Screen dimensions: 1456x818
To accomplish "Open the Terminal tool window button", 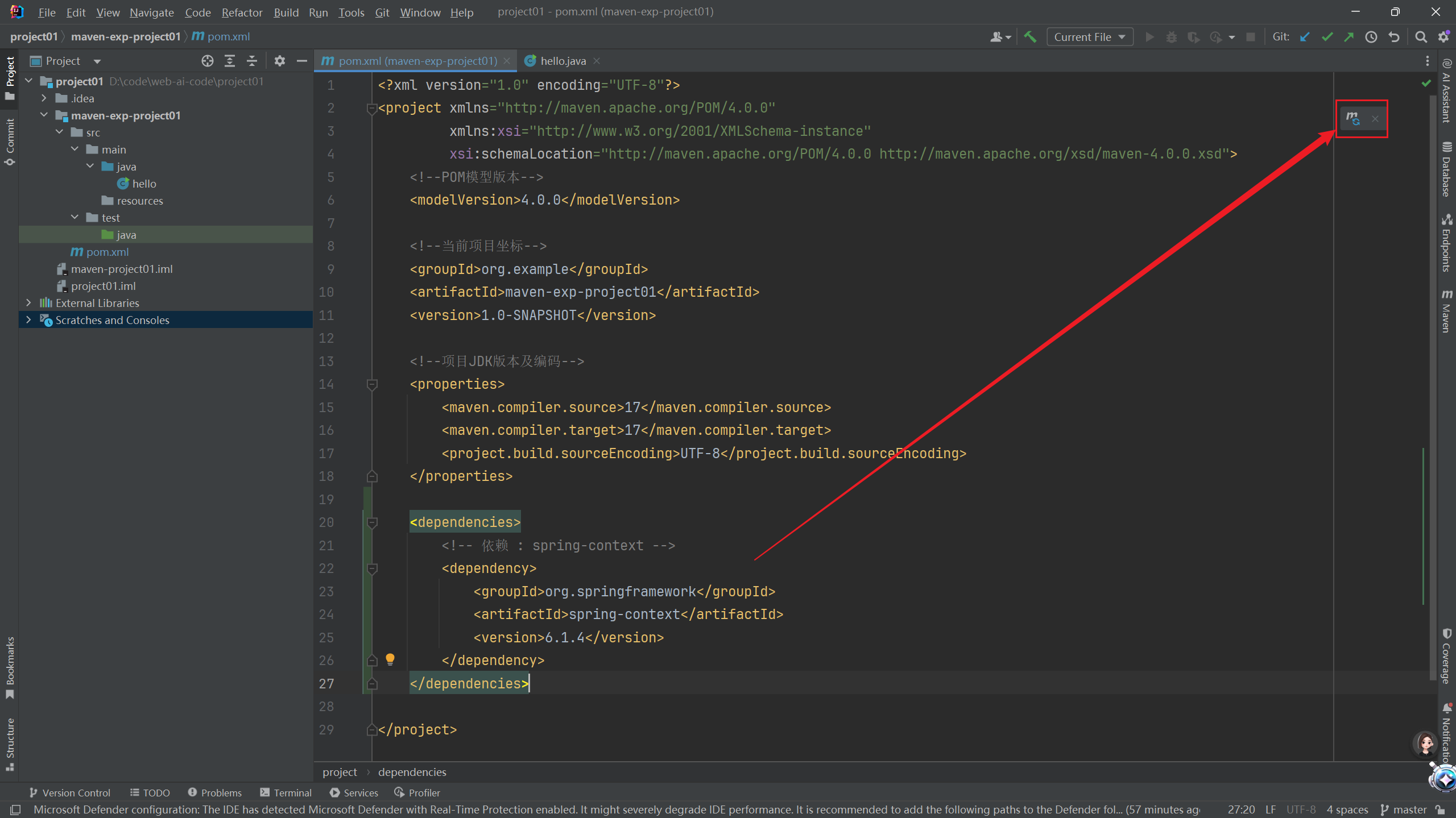I will (286, 792).
